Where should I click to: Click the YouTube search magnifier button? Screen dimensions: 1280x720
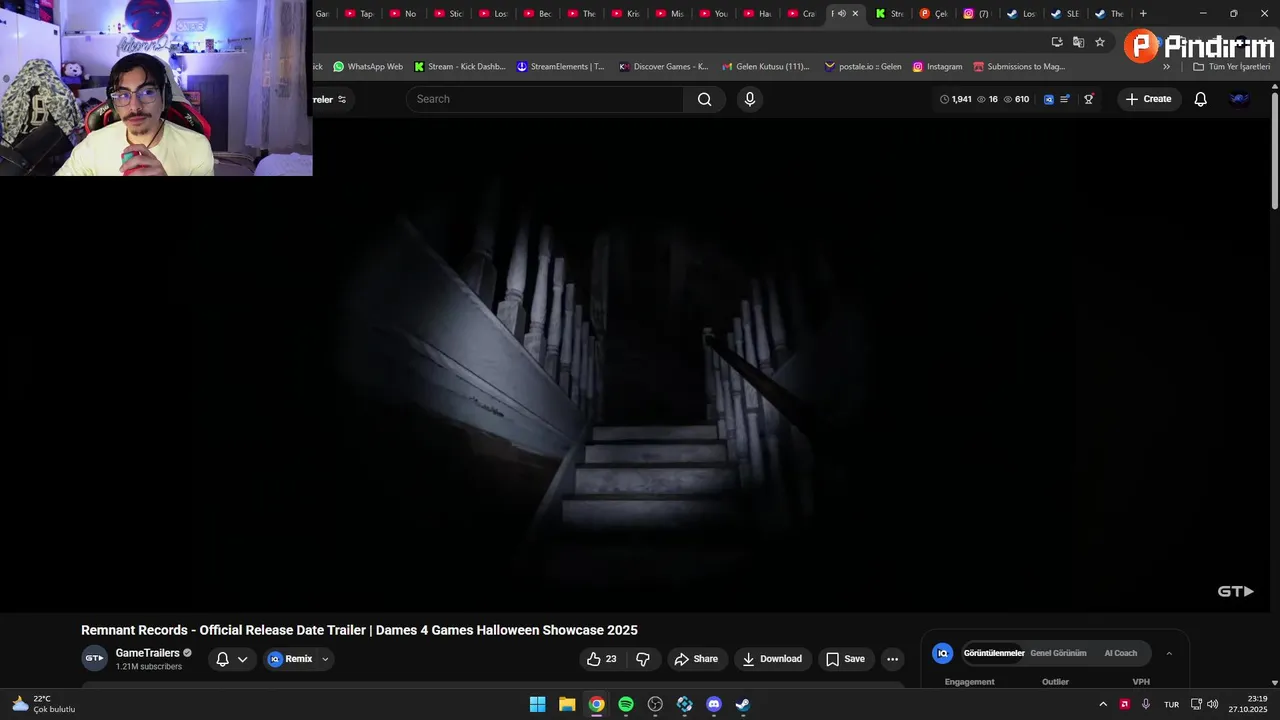coord(705,99)
